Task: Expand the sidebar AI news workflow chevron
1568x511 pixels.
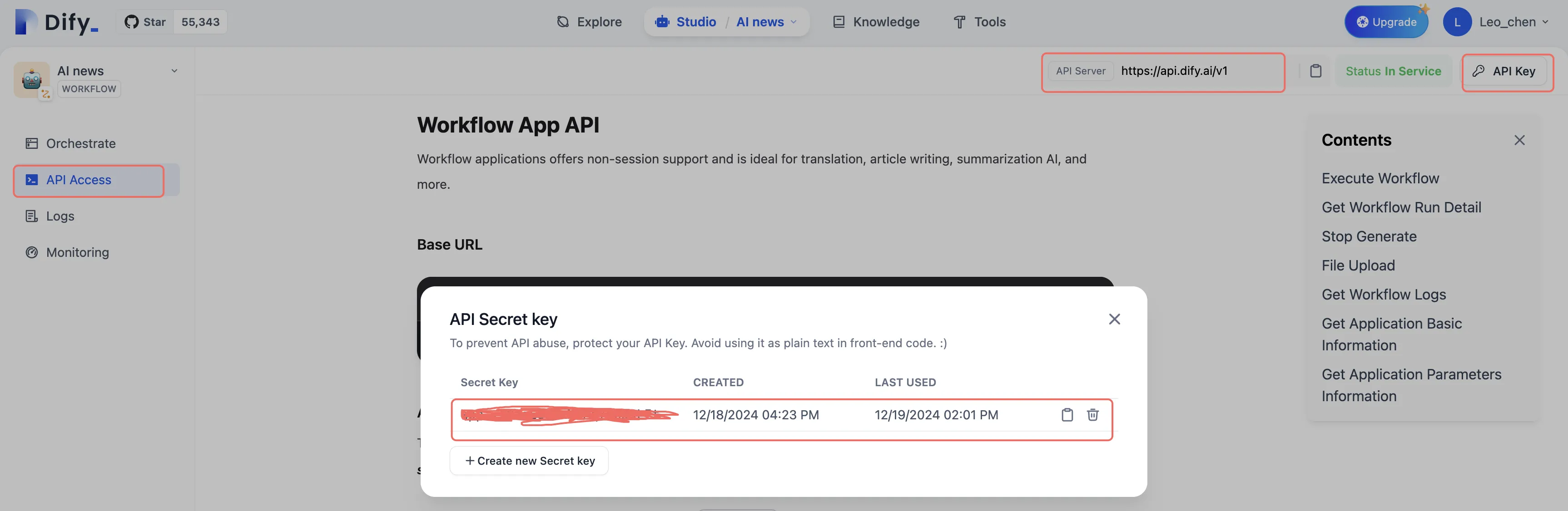Action: click(x=174, y=71)
